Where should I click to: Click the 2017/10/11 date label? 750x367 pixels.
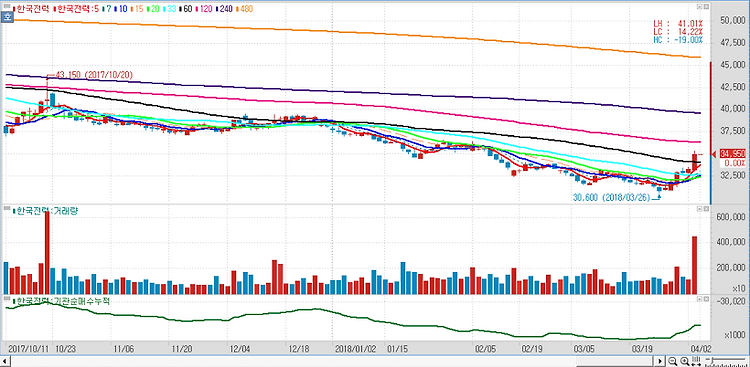pyautogui.click(x=29, y=348)
